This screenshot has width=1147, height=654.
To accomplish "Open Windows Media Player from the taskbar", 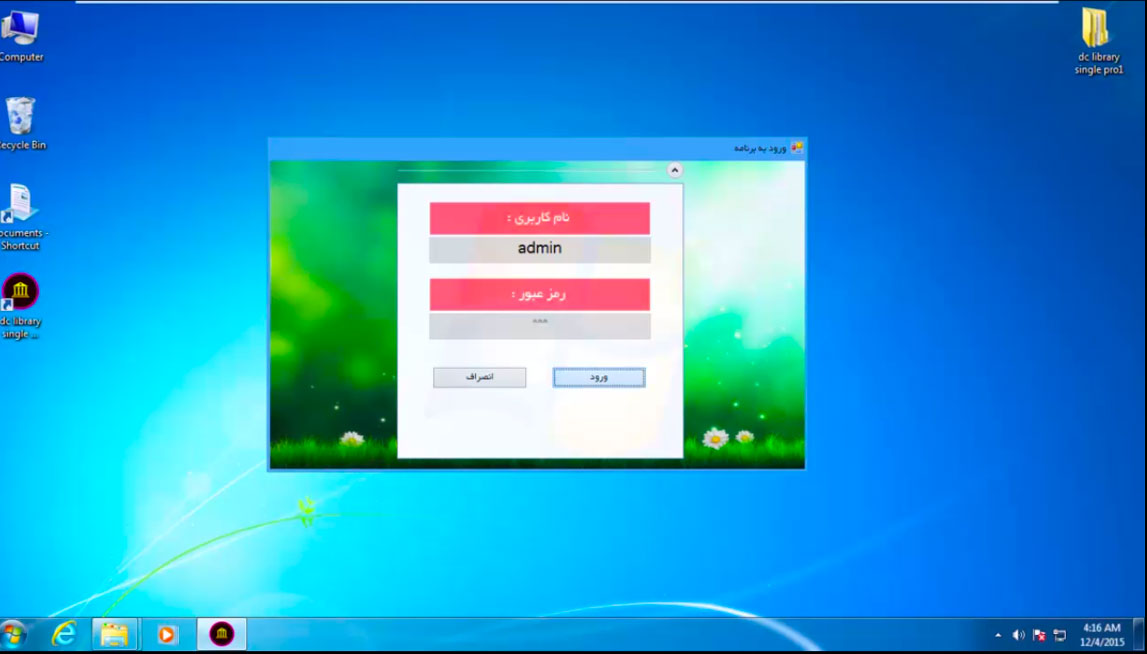I will [x=166, y=634].
